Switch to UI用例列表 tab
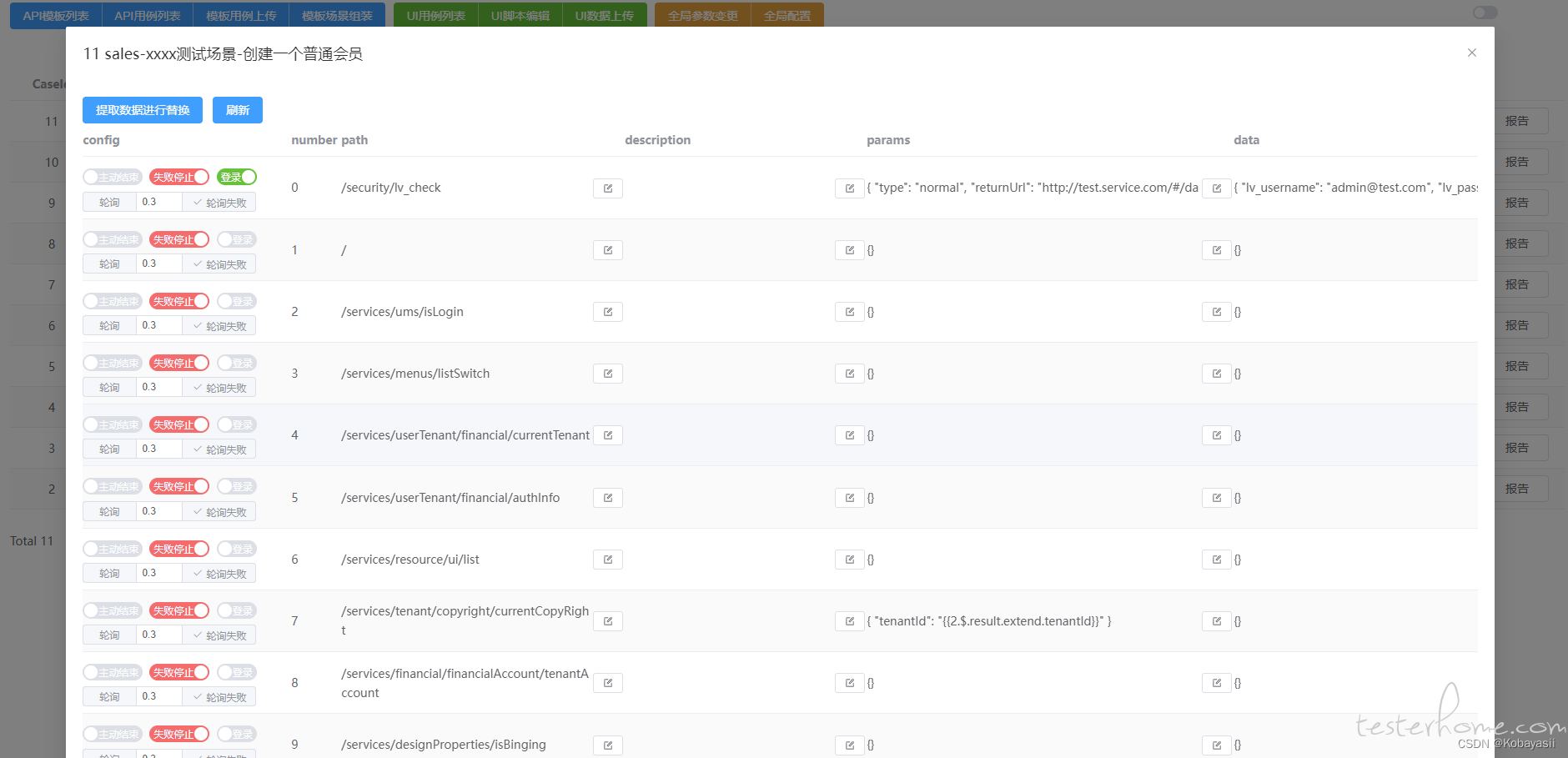 [x=435, y=16]
